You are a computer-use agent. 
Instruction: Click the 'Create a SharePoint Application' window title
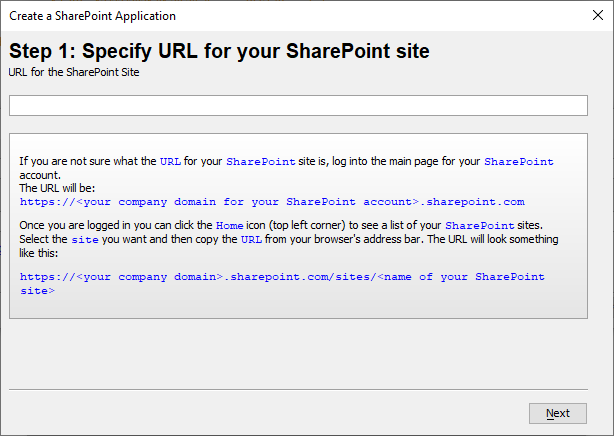click(92, 16)
